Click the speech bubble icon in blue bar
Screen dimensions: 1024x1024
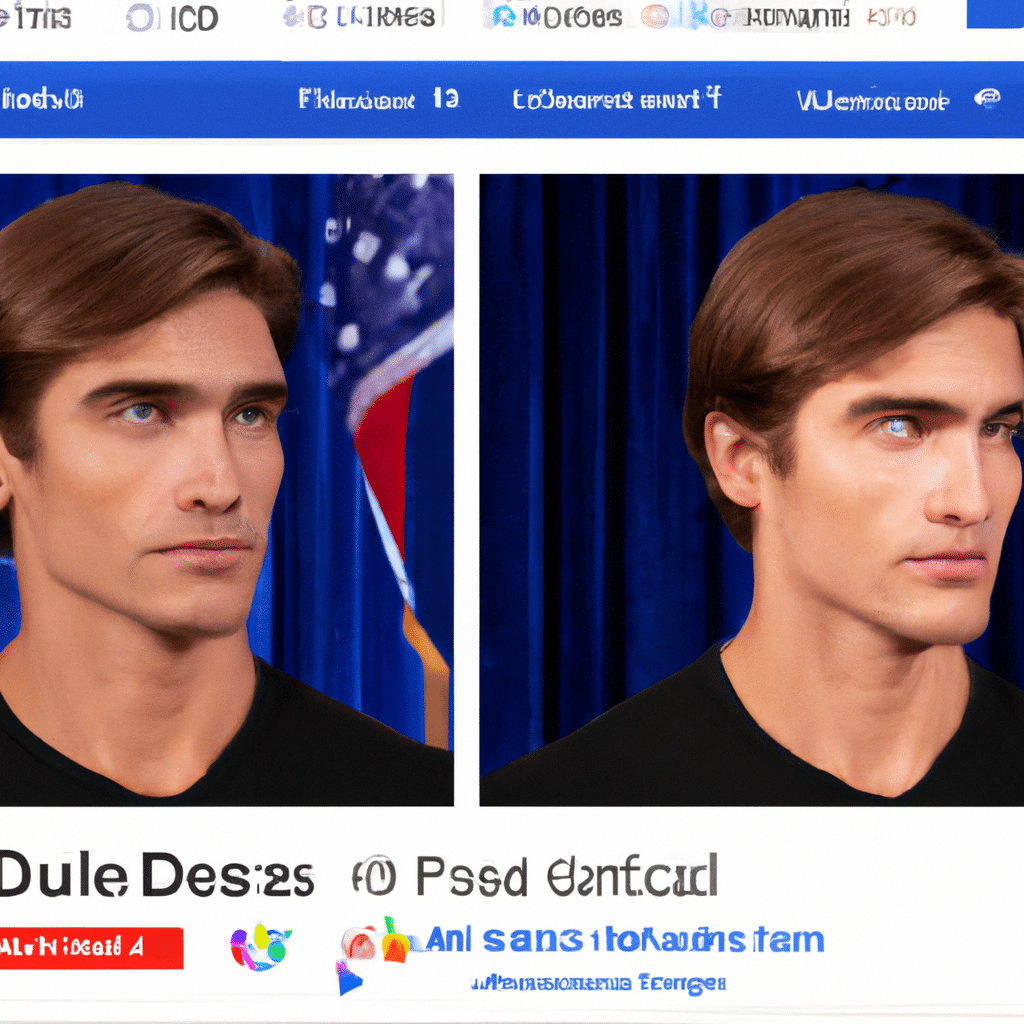click(987, 99)
